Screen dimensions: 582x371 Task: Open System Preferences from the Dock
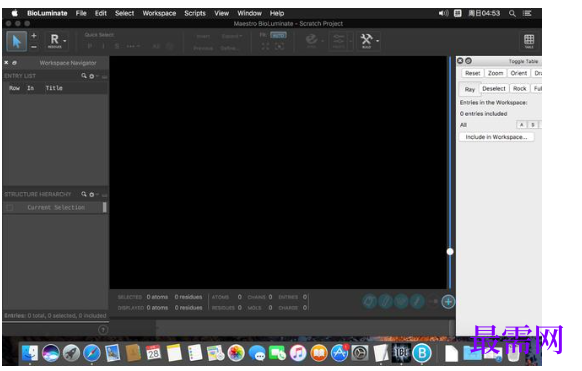coord(360,352)
